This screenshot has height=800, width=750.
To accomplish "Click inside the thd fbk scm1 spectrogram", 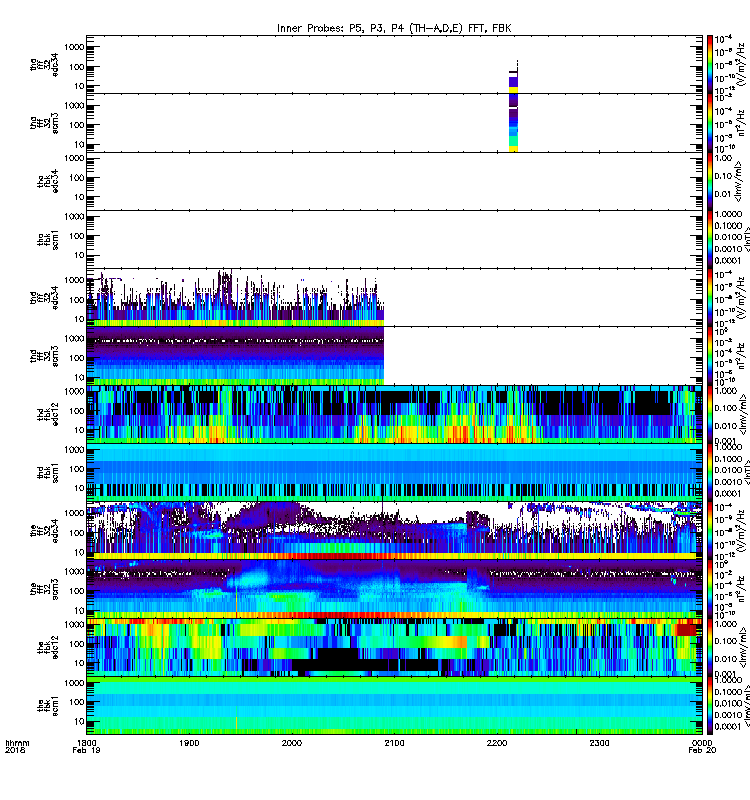I will tap(394, 472).
